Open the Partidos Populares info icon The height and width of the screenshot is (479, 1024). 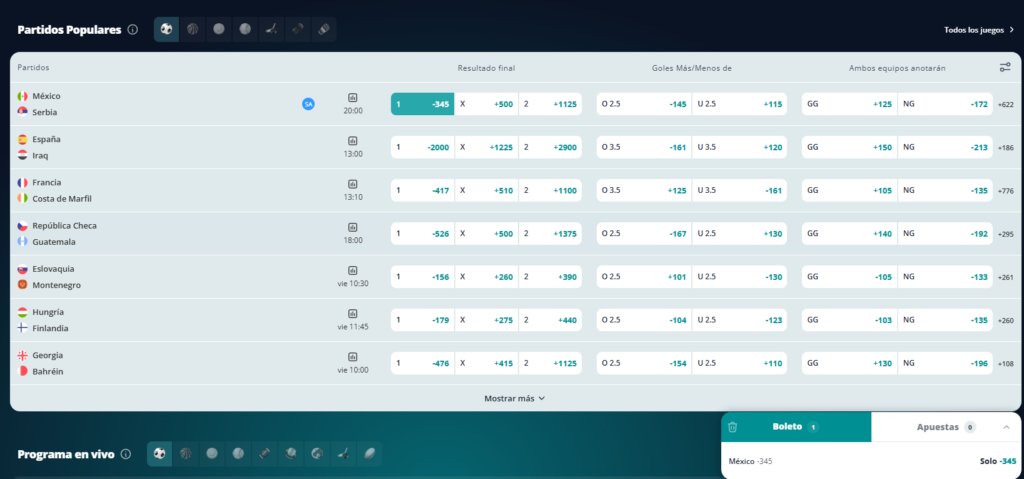133,29
